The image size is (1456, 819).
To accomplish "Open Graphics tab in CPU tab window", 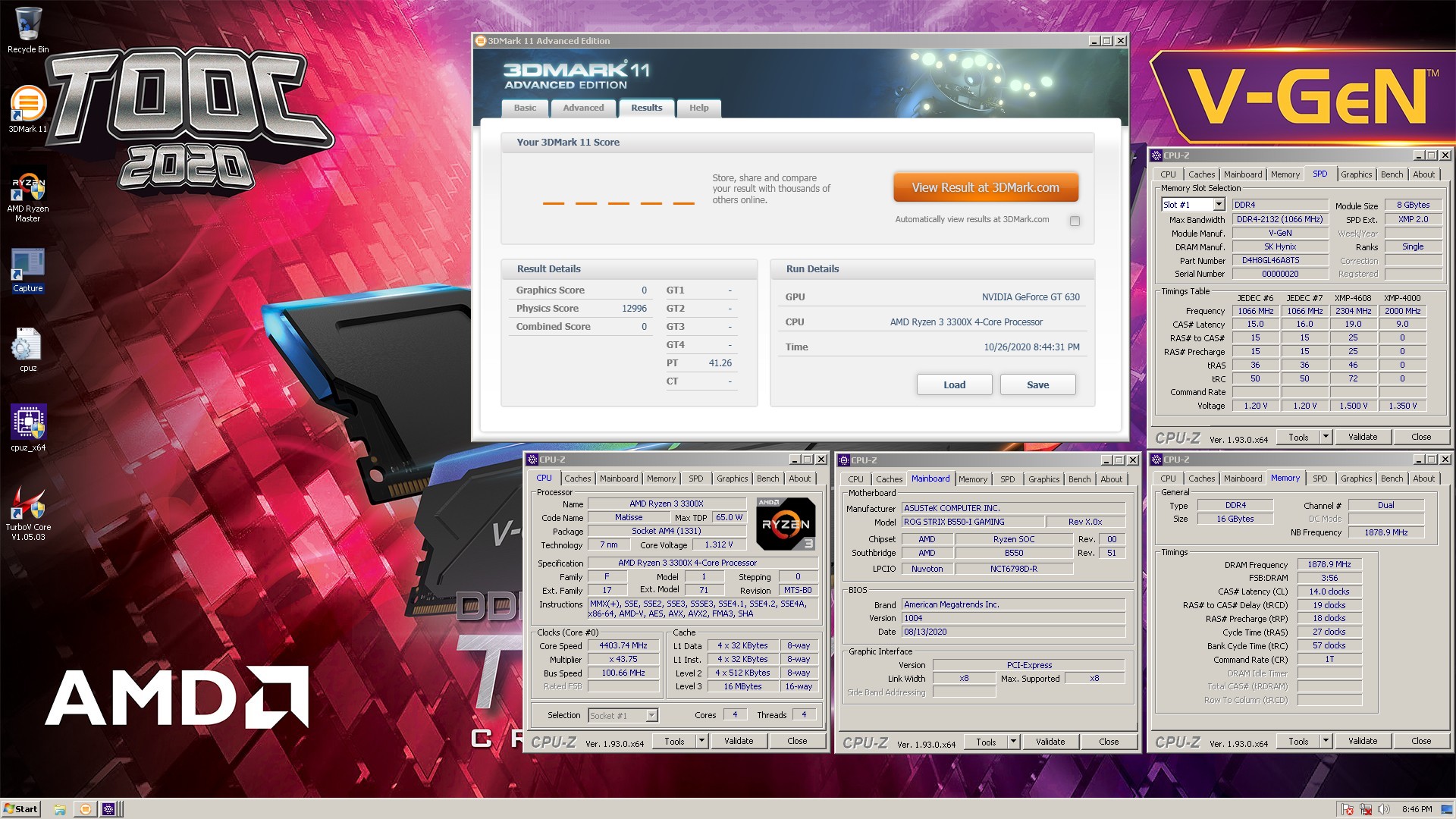I will 732,479.
